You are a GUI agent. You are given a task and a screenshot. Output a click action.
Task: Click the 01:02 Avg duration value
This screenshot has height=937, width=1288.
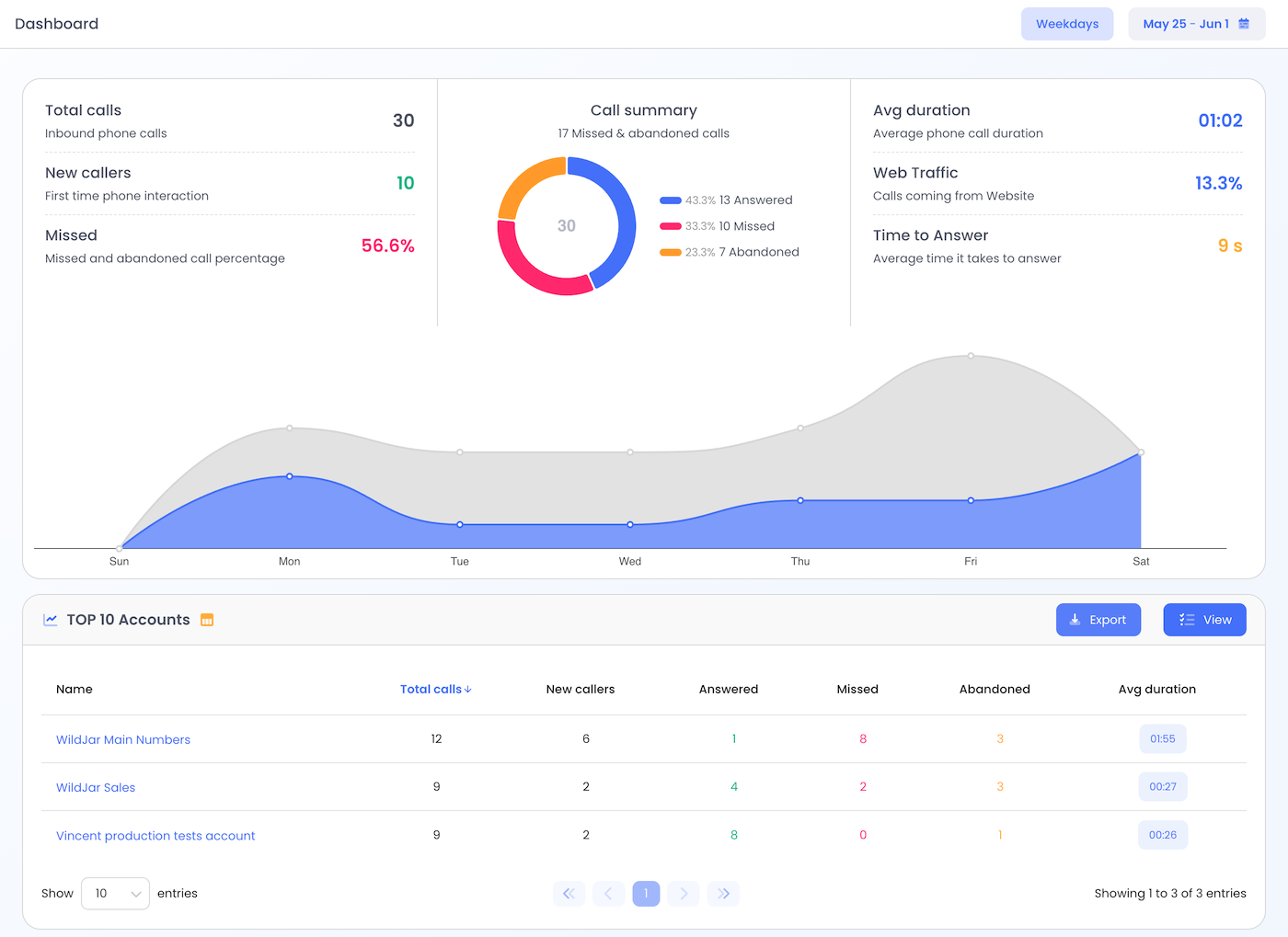[1220, 120]
